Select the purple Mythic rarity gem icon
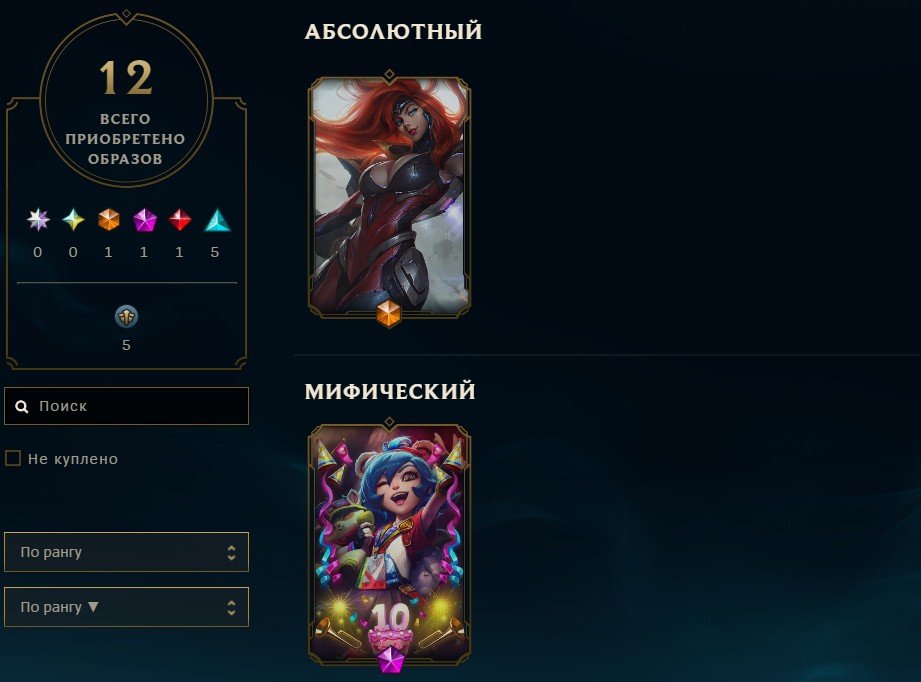Image resolution: width=921 pixels, height=682 pixels. [x=144, y=220]
